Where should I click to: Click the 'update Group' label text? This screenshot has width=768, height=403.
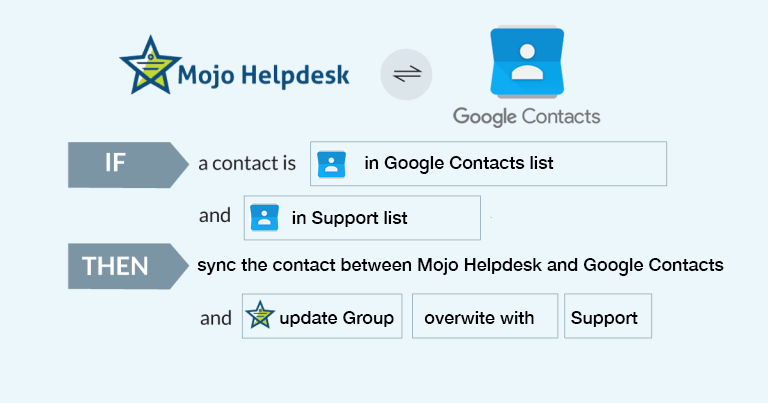(336, 318)
